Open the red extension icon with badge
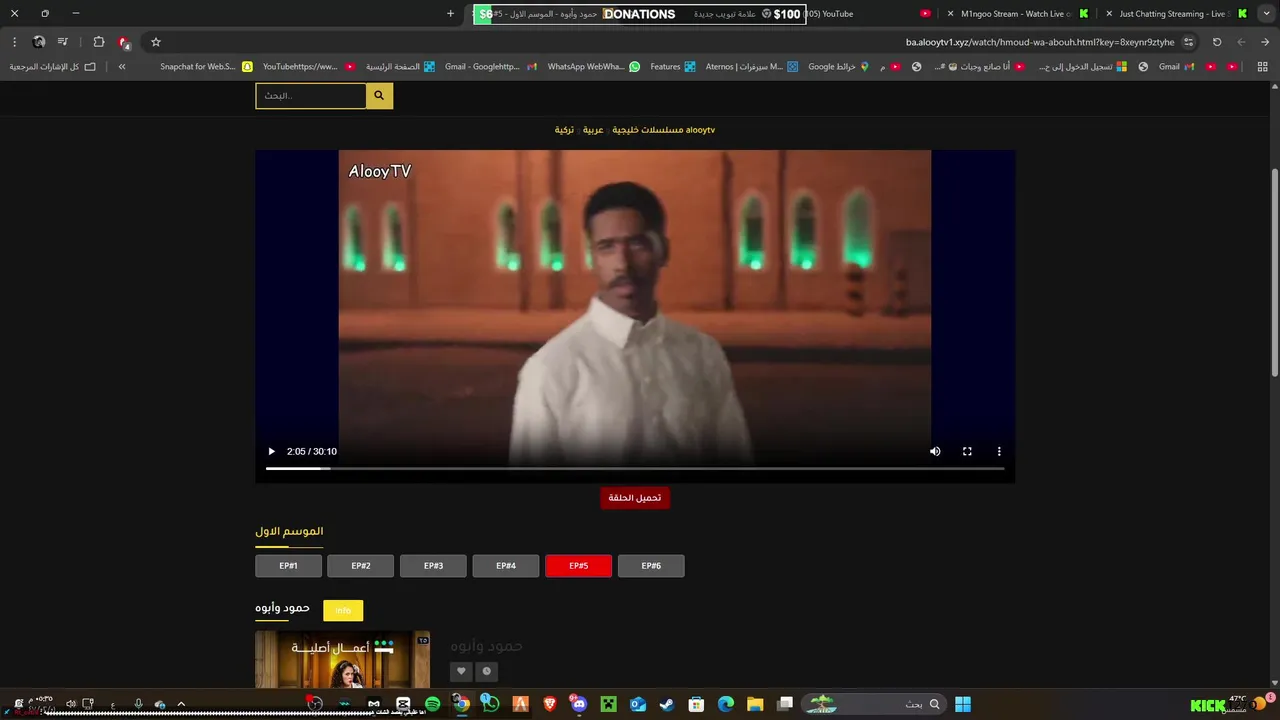Screen dimensions: 1280x720 coord(124,42)
